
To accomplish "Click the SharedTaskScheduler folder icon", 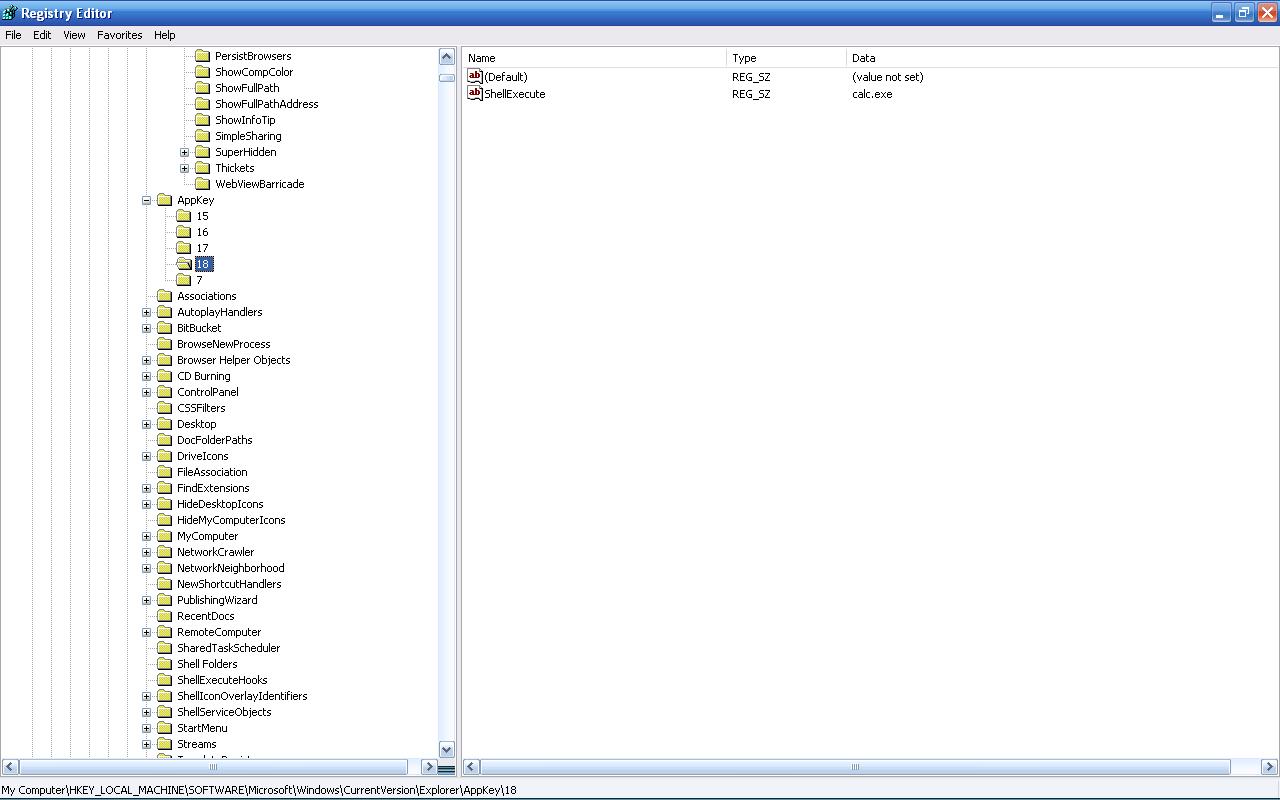I will pyautogui.click(x=165, y=648).
